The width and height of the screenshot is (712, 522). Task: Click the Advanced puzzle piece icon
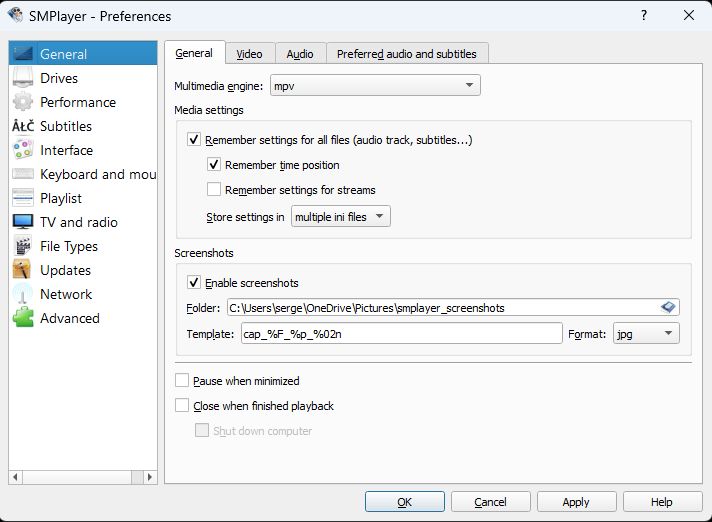23,318
